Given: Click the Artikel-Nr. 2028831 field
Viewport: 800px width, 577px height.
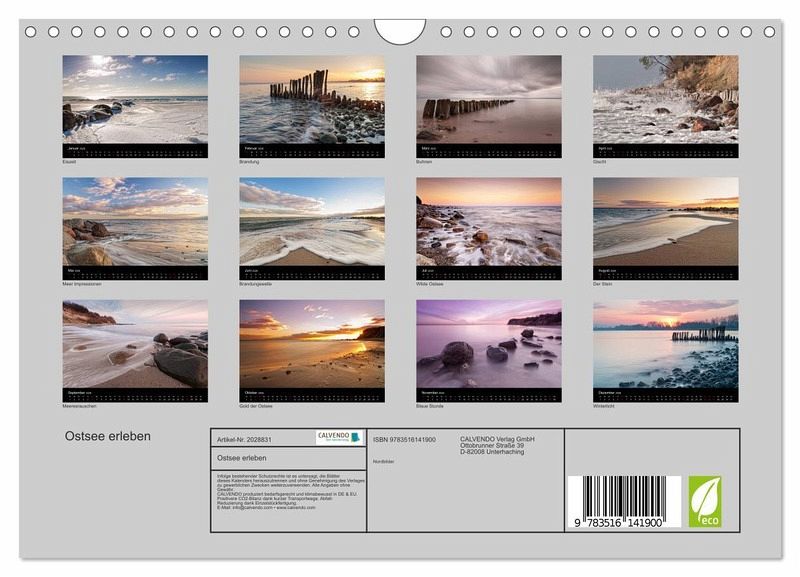Looking at the screenshot, I should click(x=244, y=439).
